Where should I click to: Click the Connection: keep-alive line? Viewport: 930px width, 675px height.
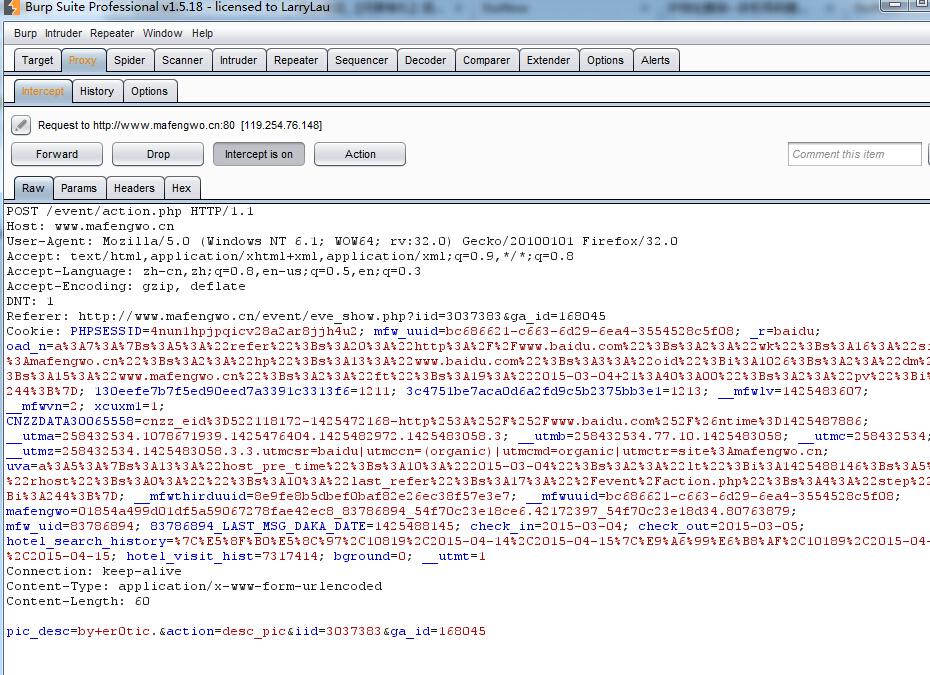pos(94,571)
